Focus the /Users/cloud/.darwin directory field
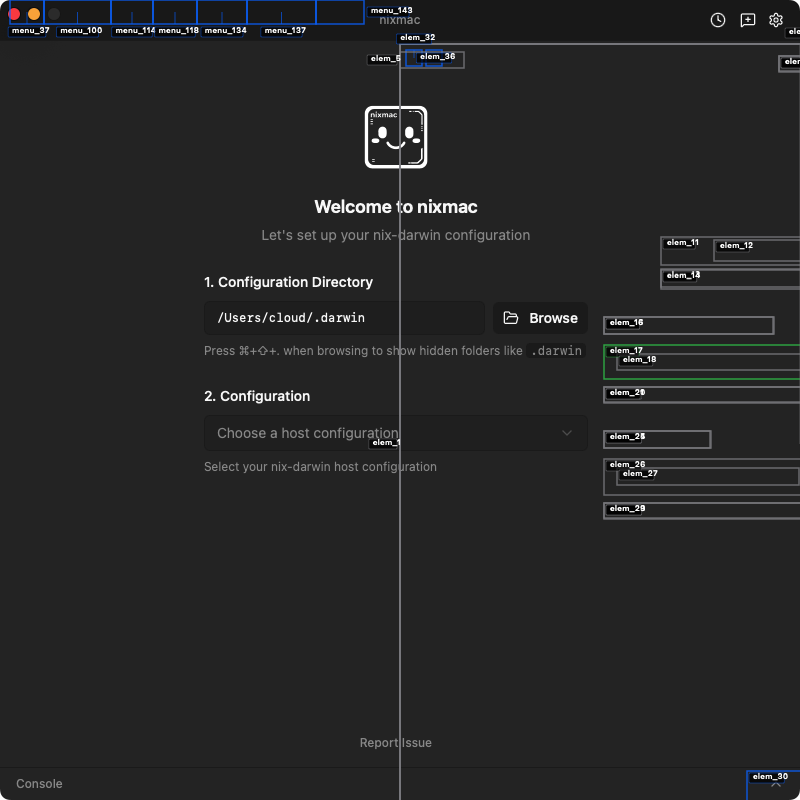The image size is (800, 800). (344, 318)
